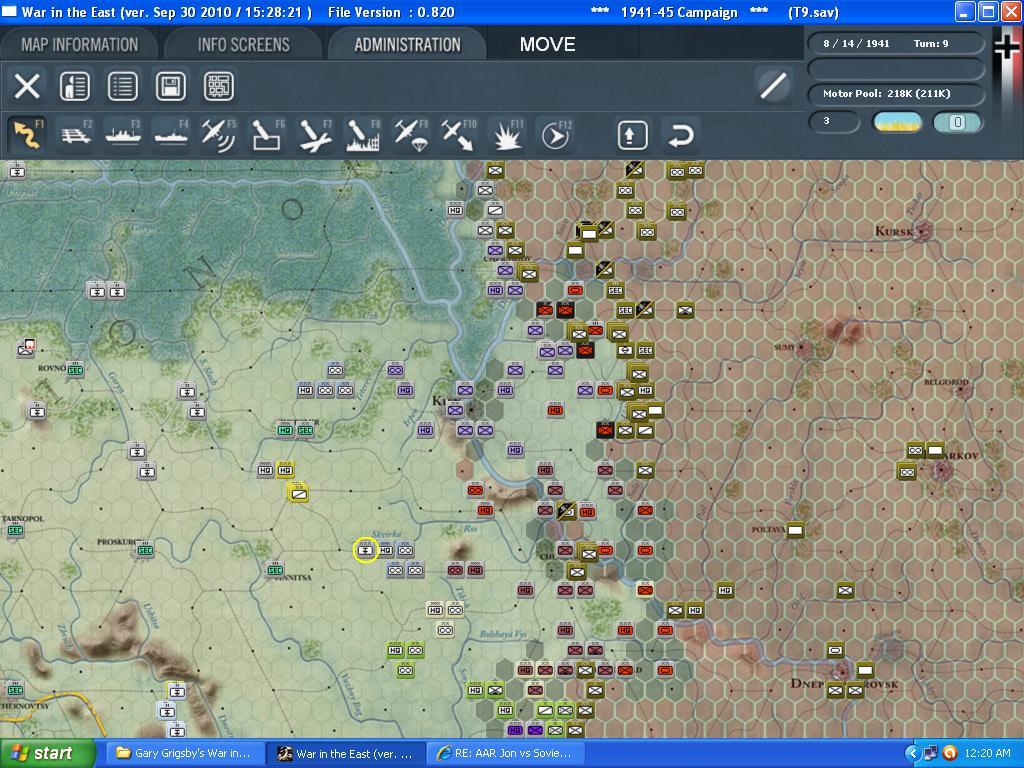Select the F5 air recon mode
Viewport: 1024px width, 768px height.
[x=219, y=135]
